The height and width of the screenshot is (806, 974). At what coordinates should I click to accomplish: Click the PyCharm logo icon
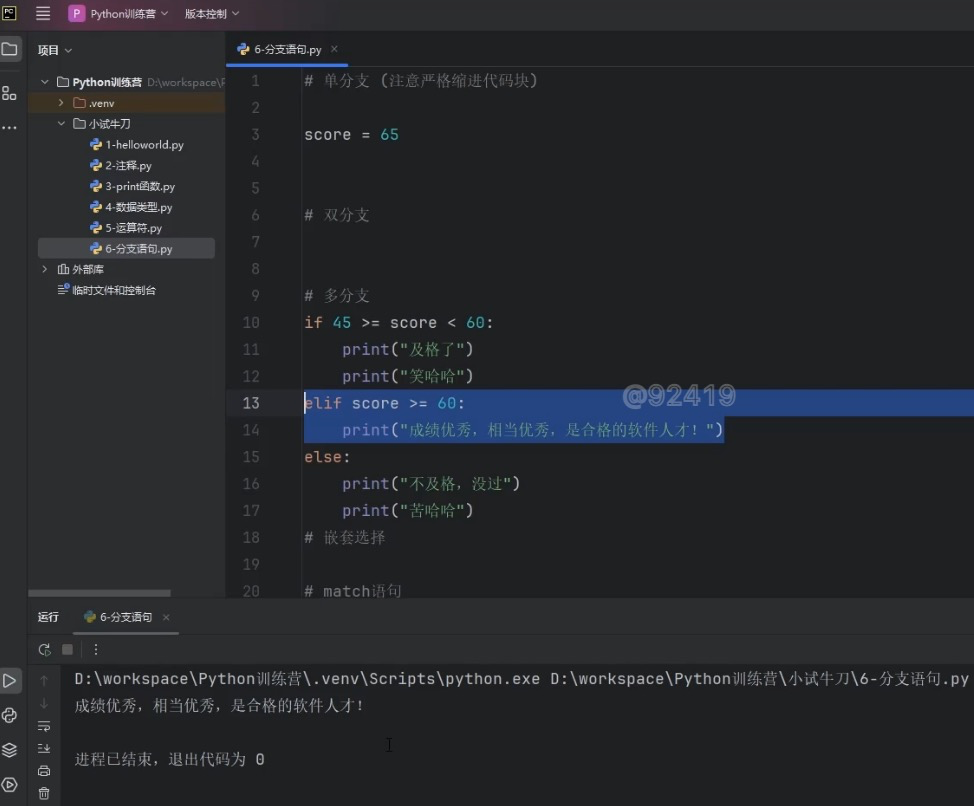[x=9, y=12]
